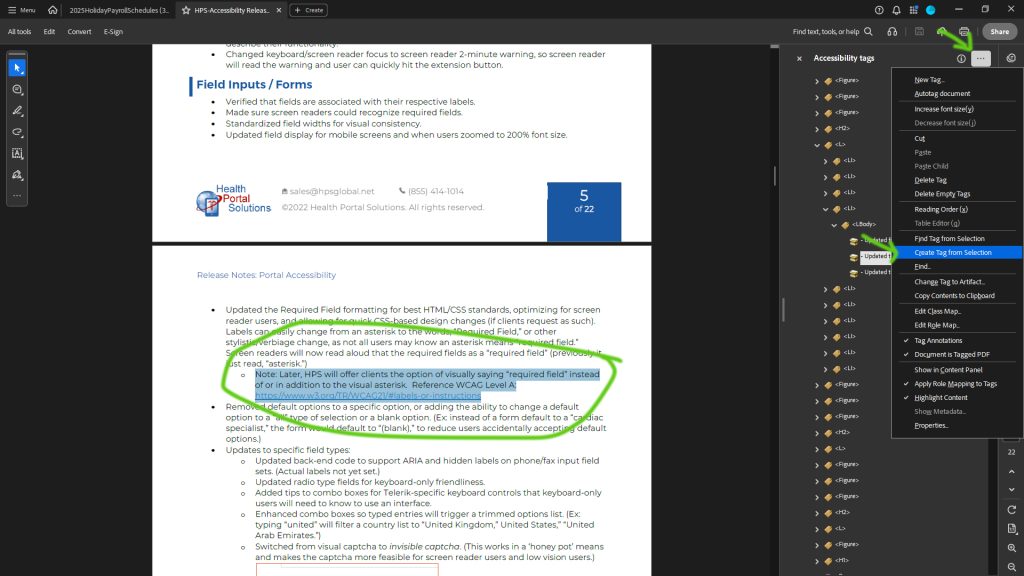Click the Create button
The height and width of the screenshot is (576, 1024).
click(x=308, y=10)
